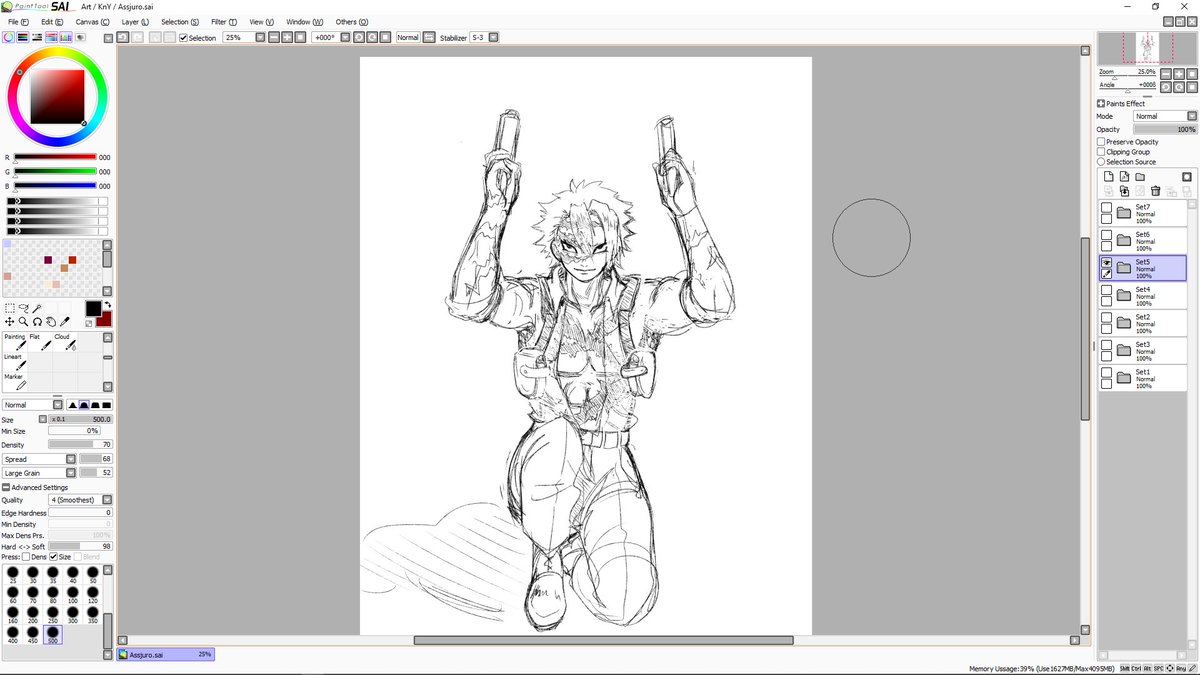Open the Window menu
The width and height of the screenshot is (1200, 675).
point(304,21)
